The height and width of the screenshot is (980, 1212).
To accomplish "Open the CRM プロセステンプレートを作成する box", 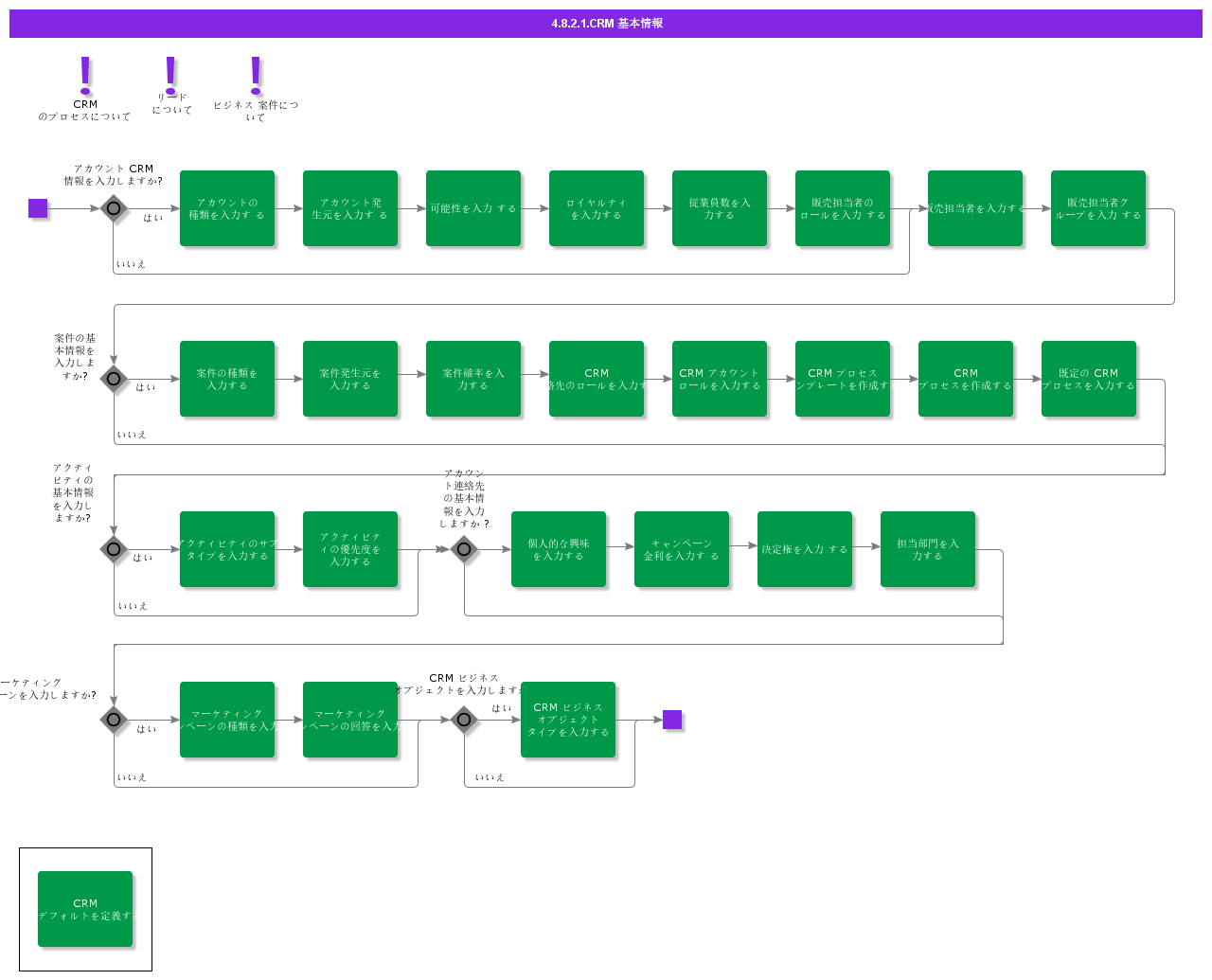I will pos(843,379).
